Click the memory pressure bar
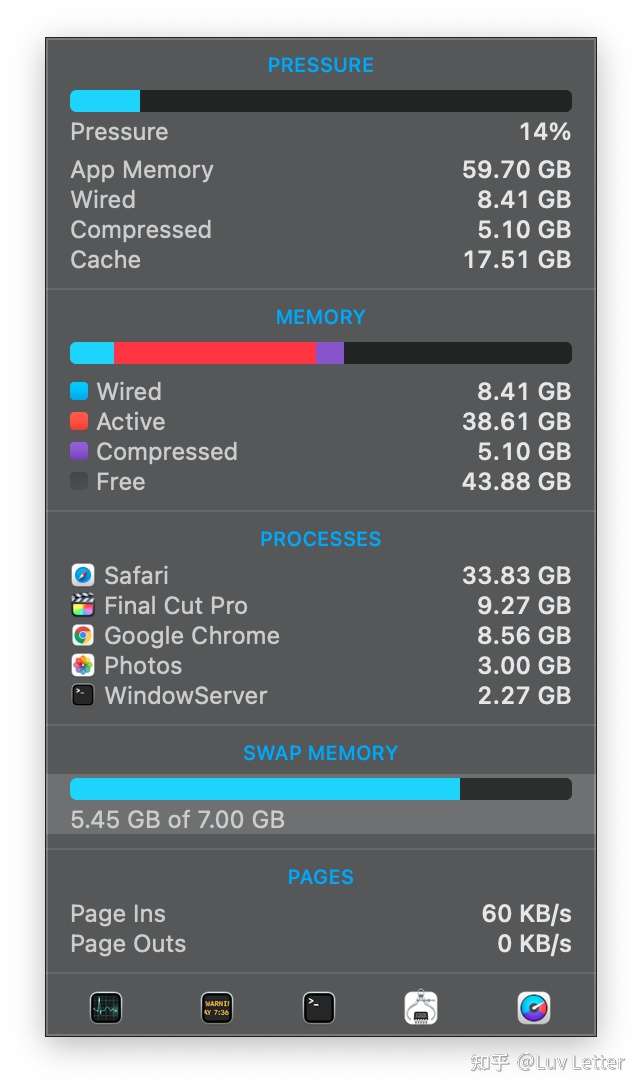Screen dimensions: 642x1090 (x=320, y=101)
